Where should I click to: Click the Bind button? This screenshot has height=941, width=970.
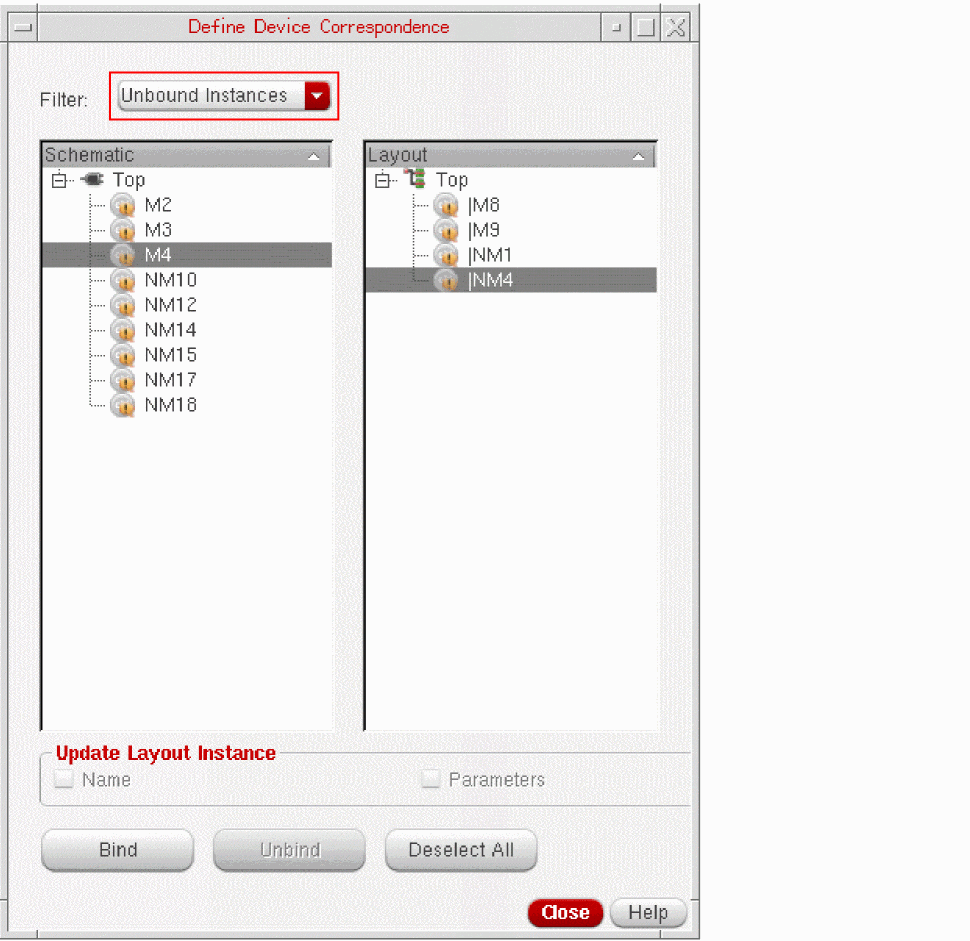click(118, 850)
